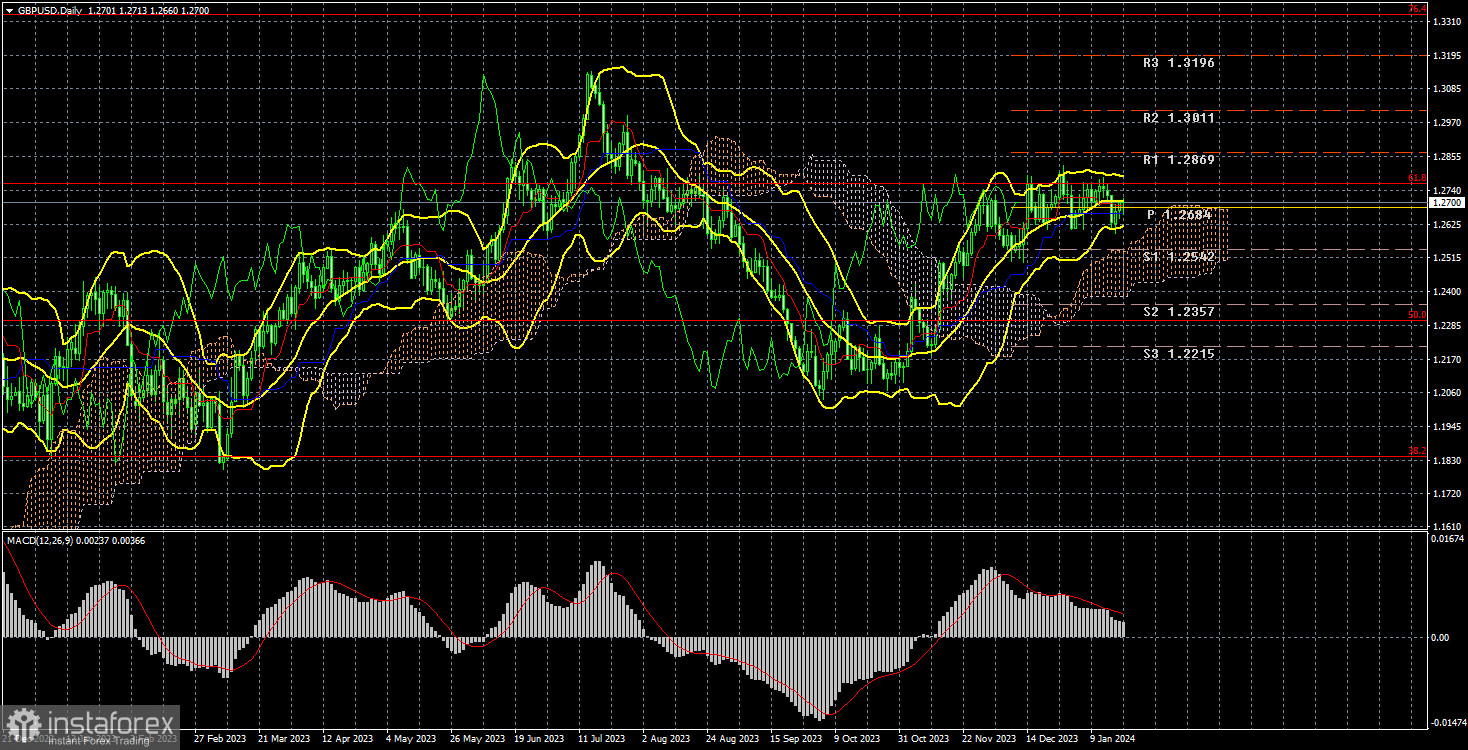This screenshot has width=1468, height=750.
Task: Click the MACD scale value 0.01674
Action: pos(1447,538)
